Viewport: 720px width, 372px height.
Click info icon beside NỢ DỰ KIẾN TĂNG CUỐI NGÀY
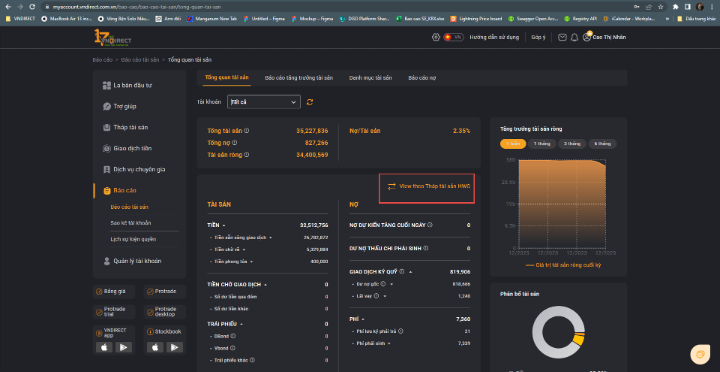click(x=430, y=225)
